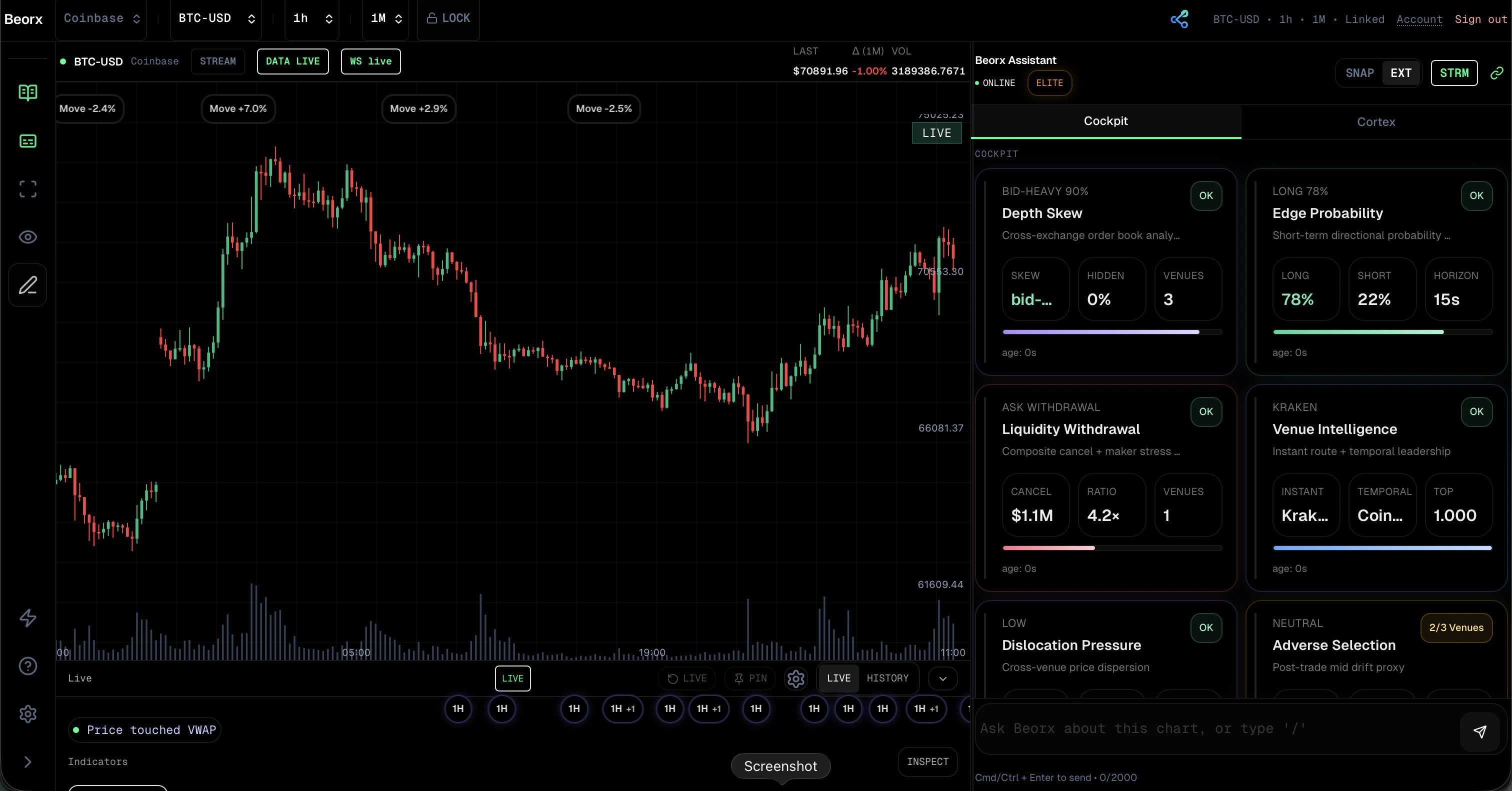Image resolution: width=1512 pixels, height=791 pixels.
Task: Select the pencil drawing tool
Action: click(x=27, y=285)
